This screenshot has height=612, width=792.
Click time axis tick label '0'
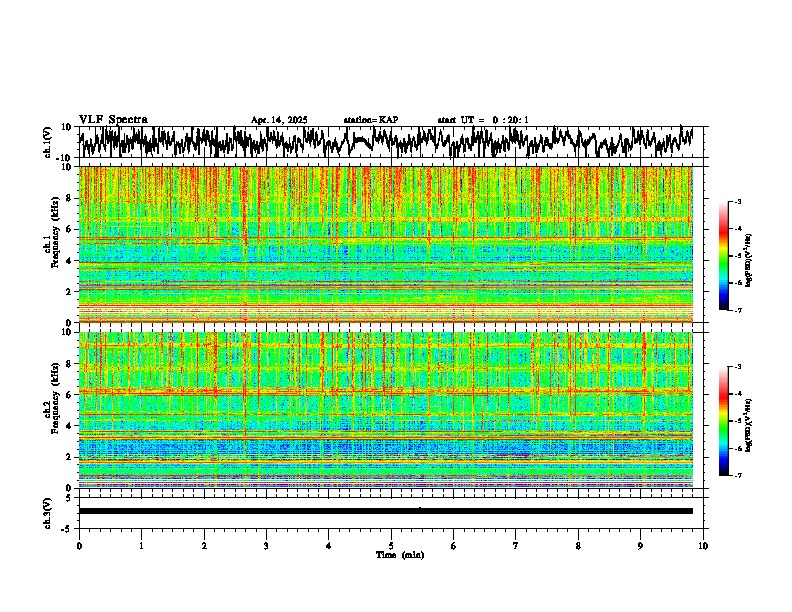[x=79, y=546]
